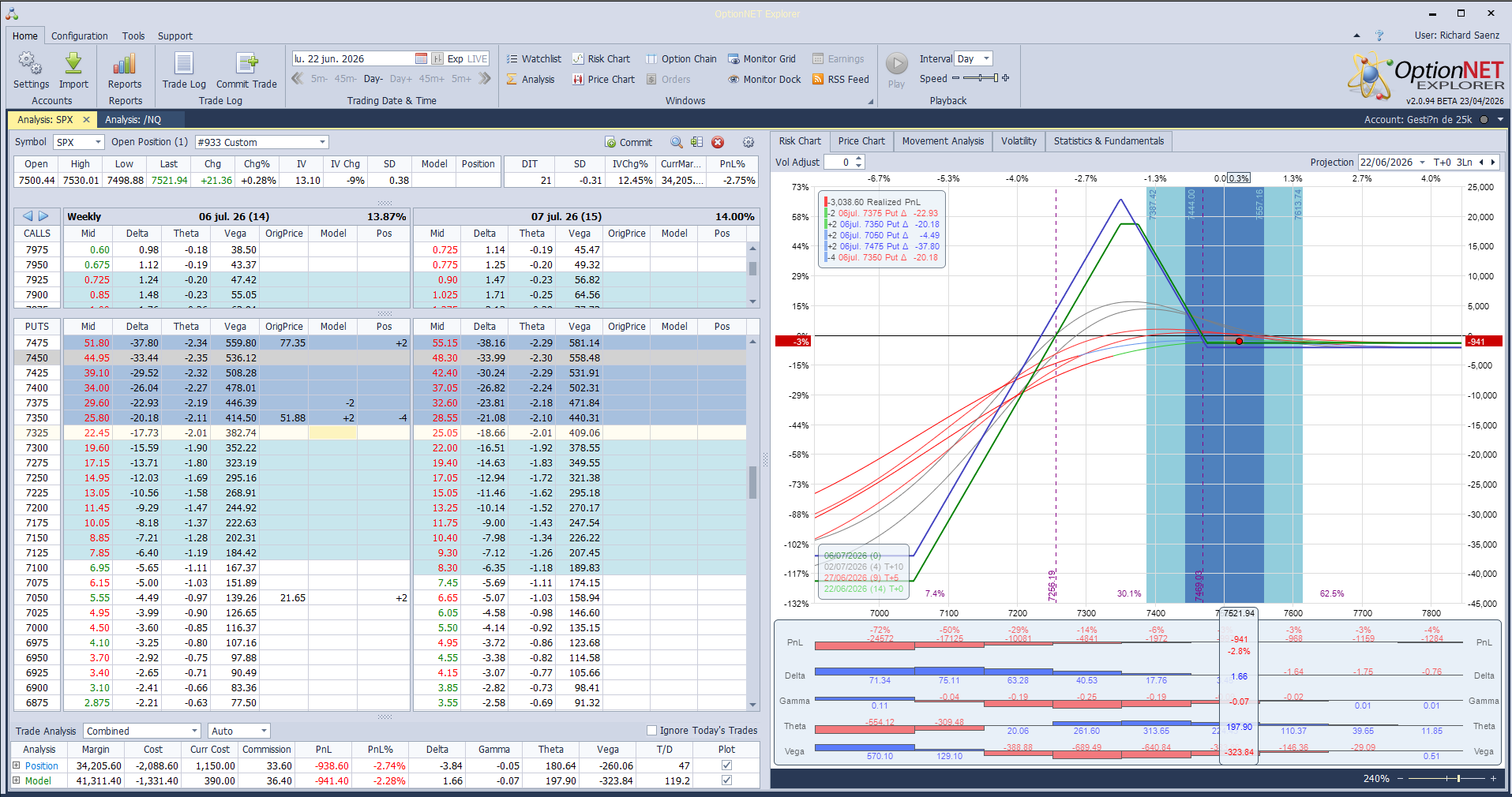Click the magnifier search icon near Commit

(677, 142)
